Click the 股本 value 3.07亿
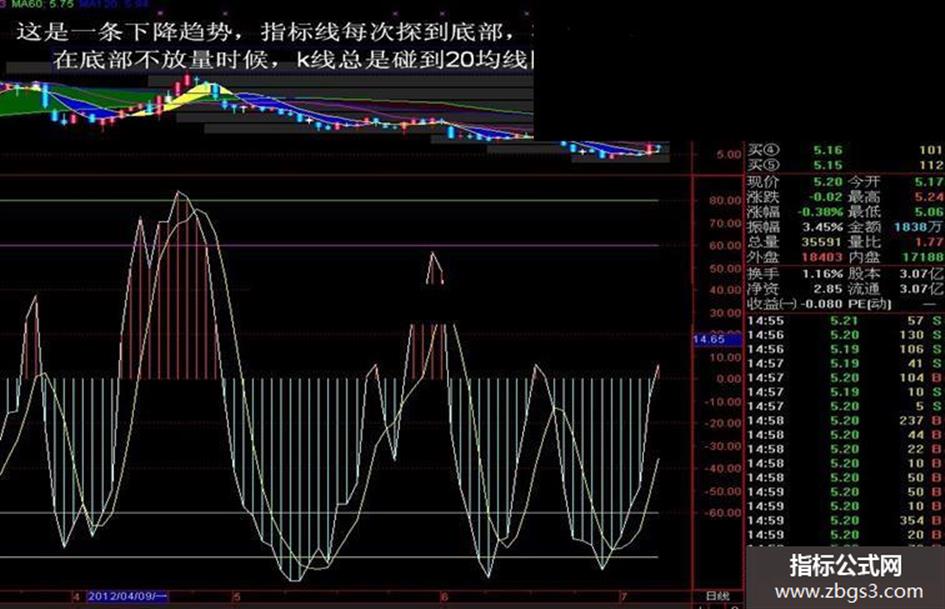945x609 pixels. pos(921,273)
